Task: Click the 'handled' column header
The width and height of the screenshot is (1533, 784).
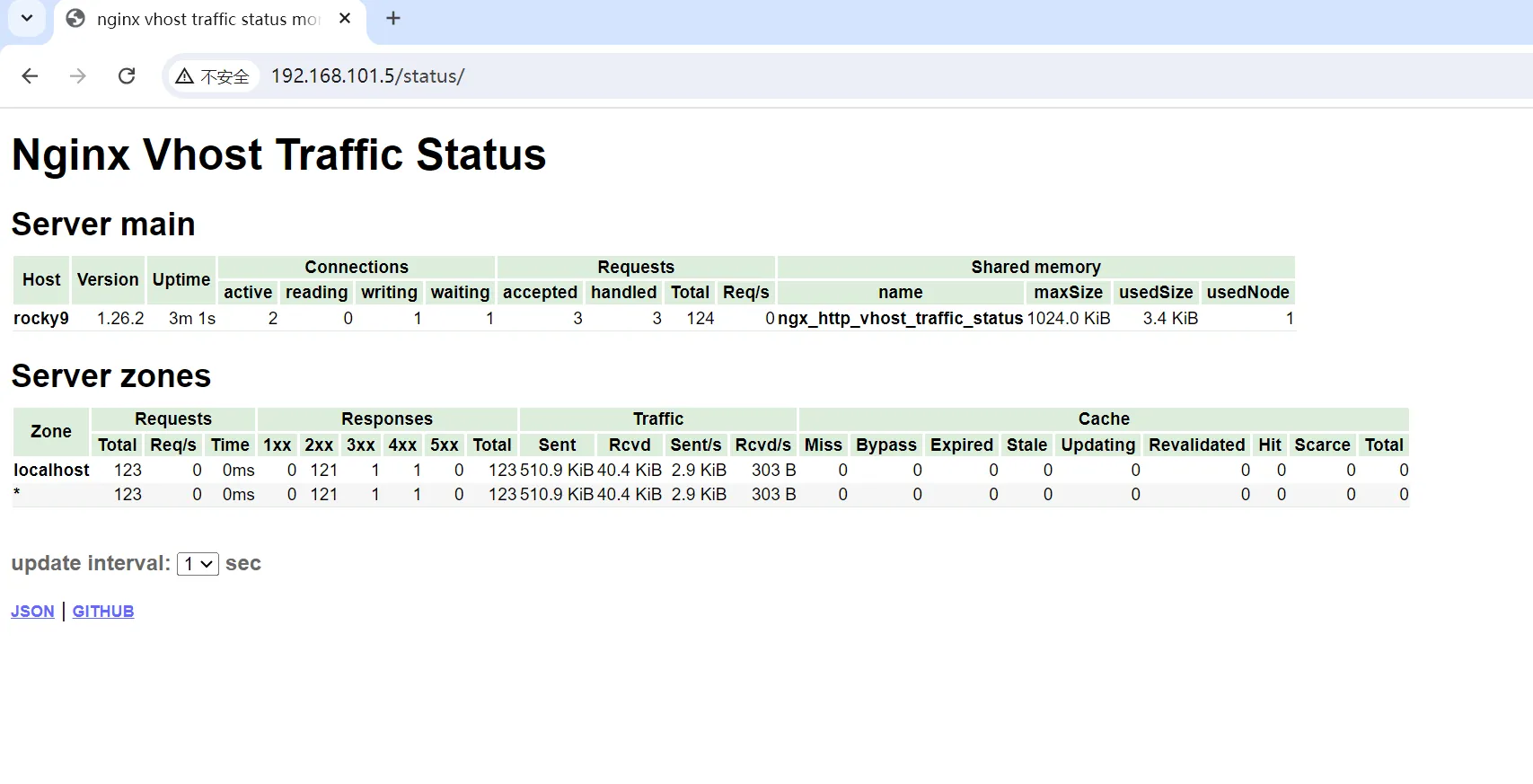Action: click(x=623, y=292)
